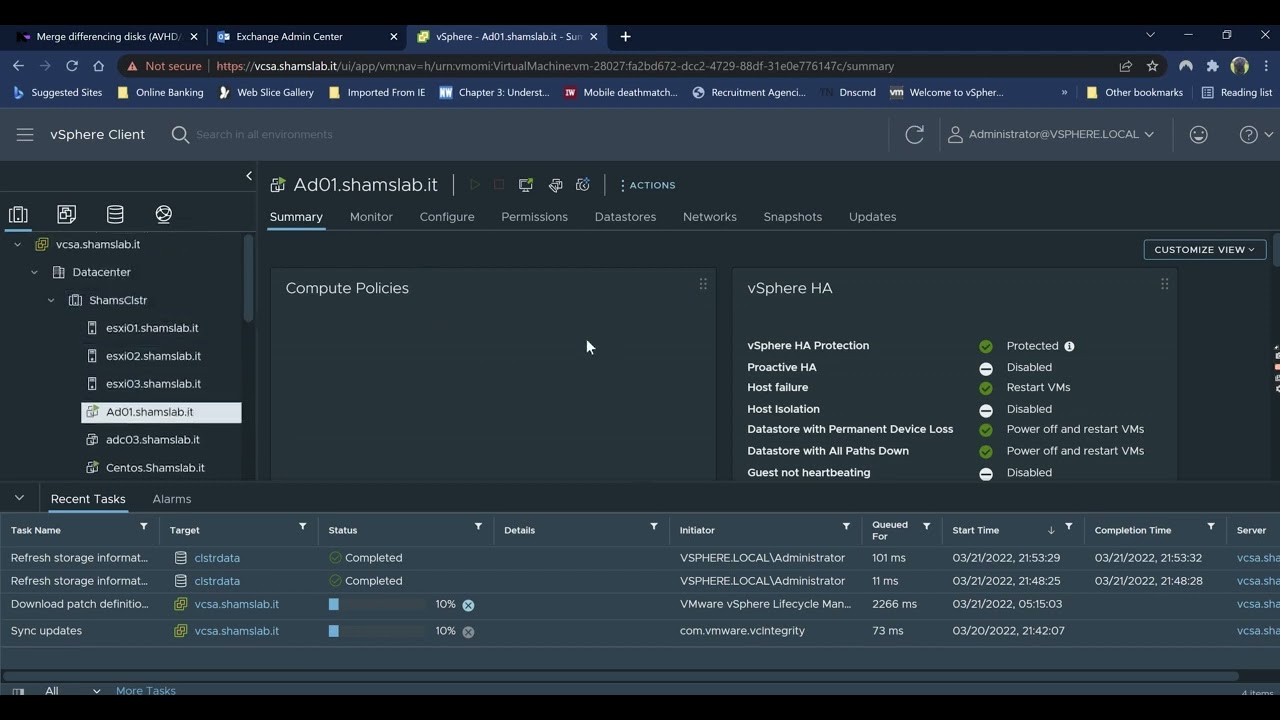1280x720 pixels.
Task: Cancel the Download patch definitions task
Action: 468,605
